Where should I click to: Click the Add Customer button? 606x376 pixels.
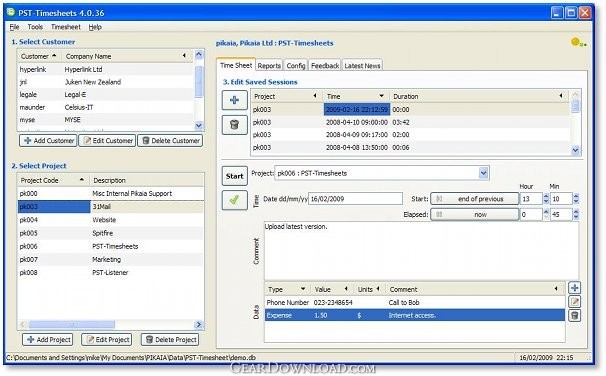(48, 141)
